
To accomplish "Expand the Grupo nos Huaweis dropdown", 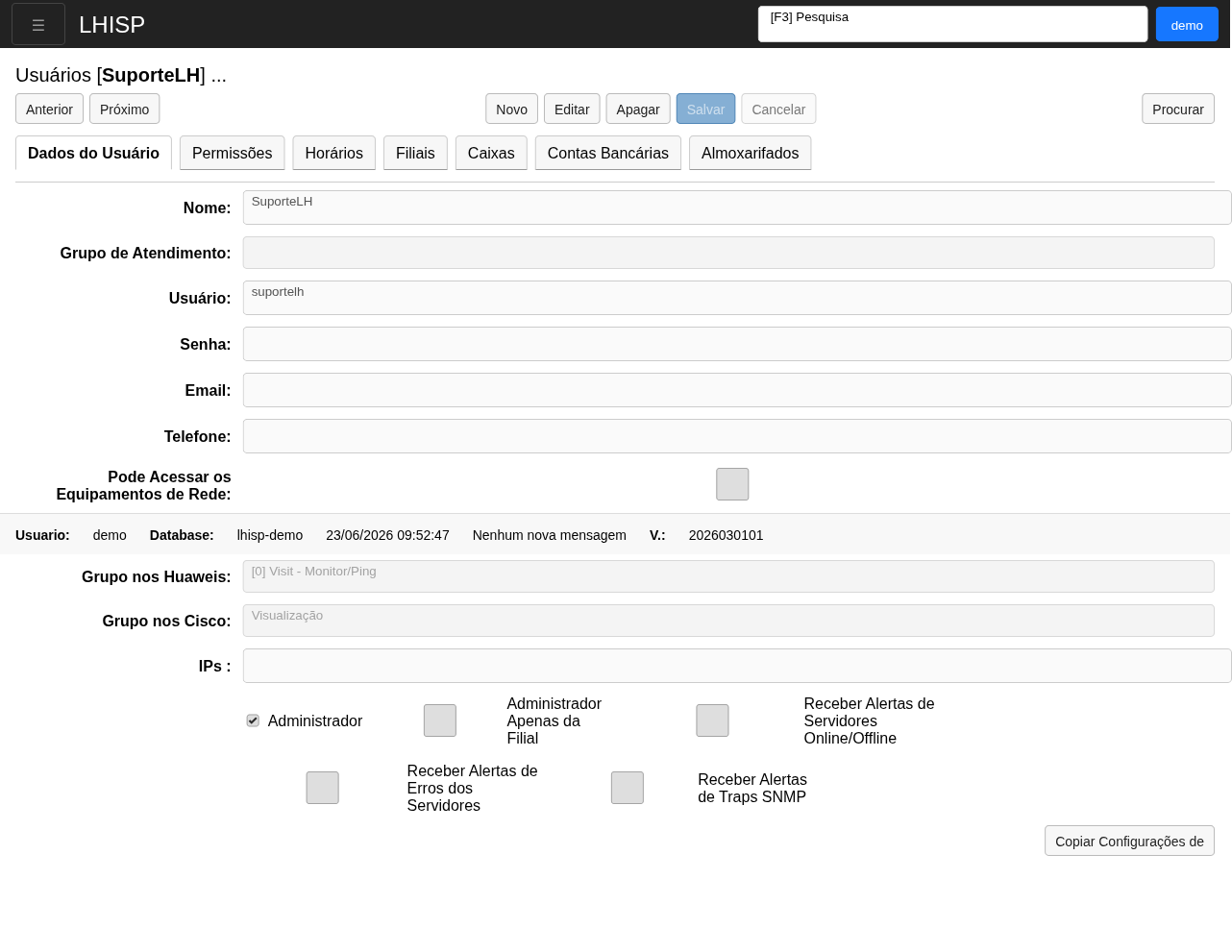I will [728, 576].
